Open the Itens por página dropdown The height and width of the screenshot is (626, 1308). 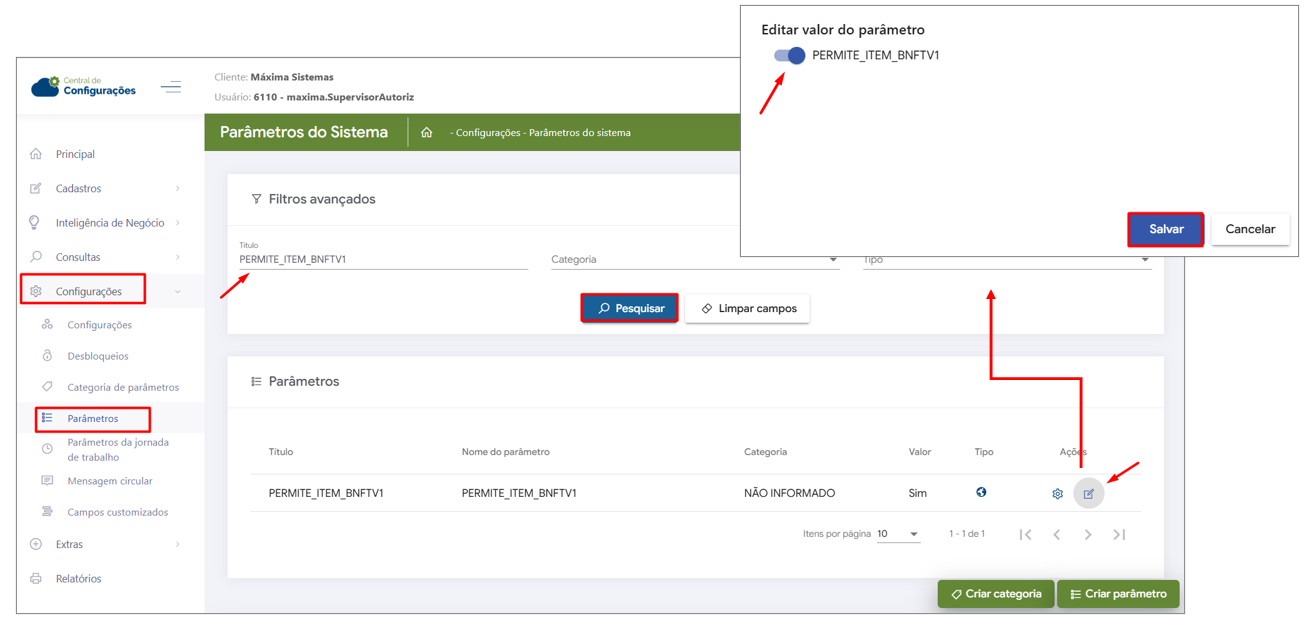pos(898,534)
